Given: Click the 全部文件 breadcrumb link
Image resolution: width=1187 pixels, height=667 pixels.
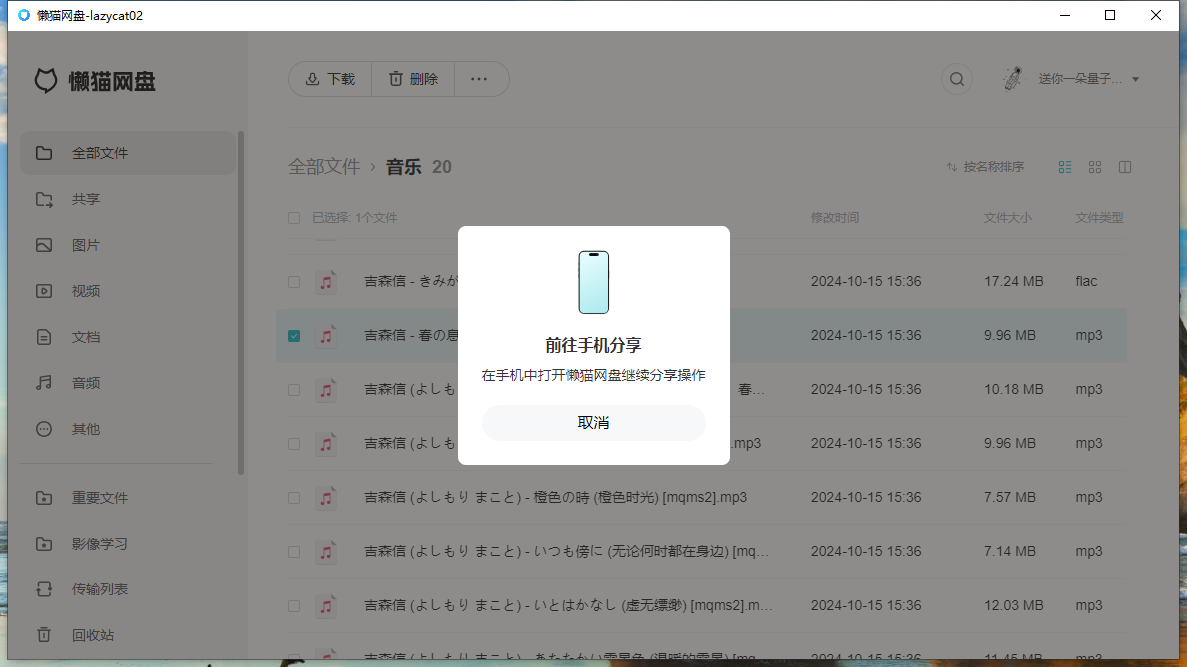Looking at the screenshot, I should (x=324, y=167).
